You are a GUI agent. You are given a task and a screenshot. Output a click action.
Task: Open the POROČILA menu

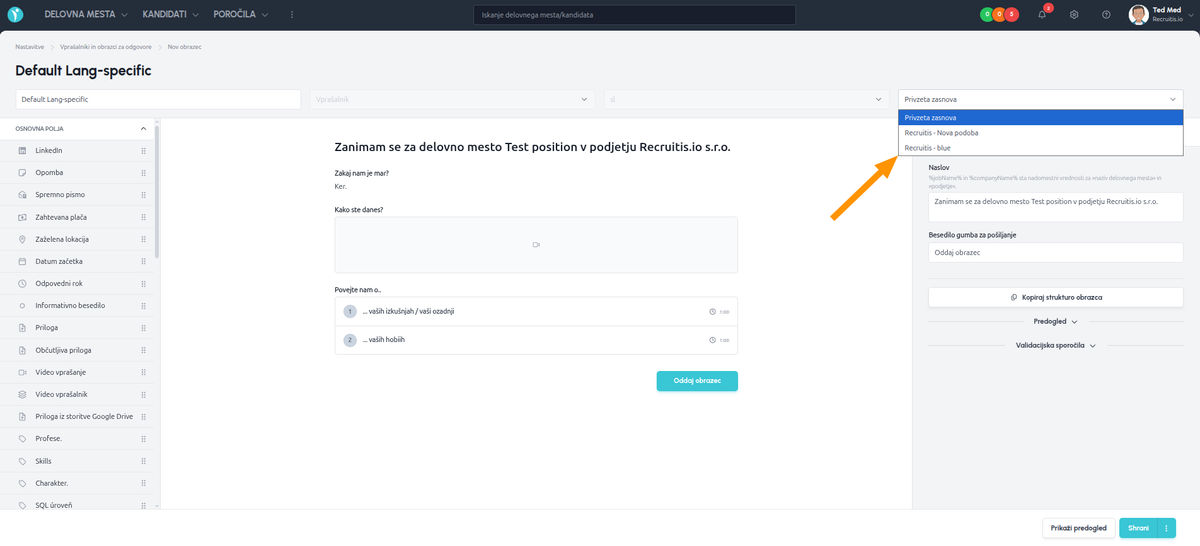click(x=240, y=15)
